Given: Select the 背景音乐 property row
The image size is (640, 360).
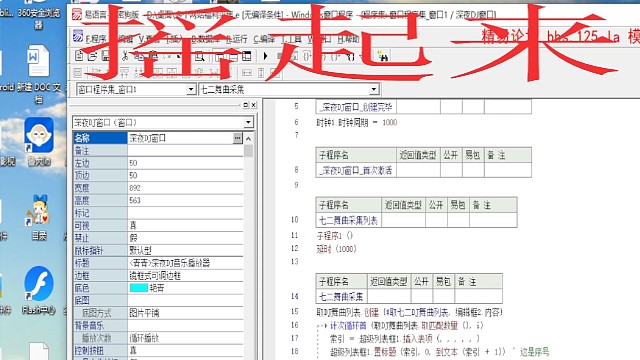Looking at the screenshot, I should point(158,326).
